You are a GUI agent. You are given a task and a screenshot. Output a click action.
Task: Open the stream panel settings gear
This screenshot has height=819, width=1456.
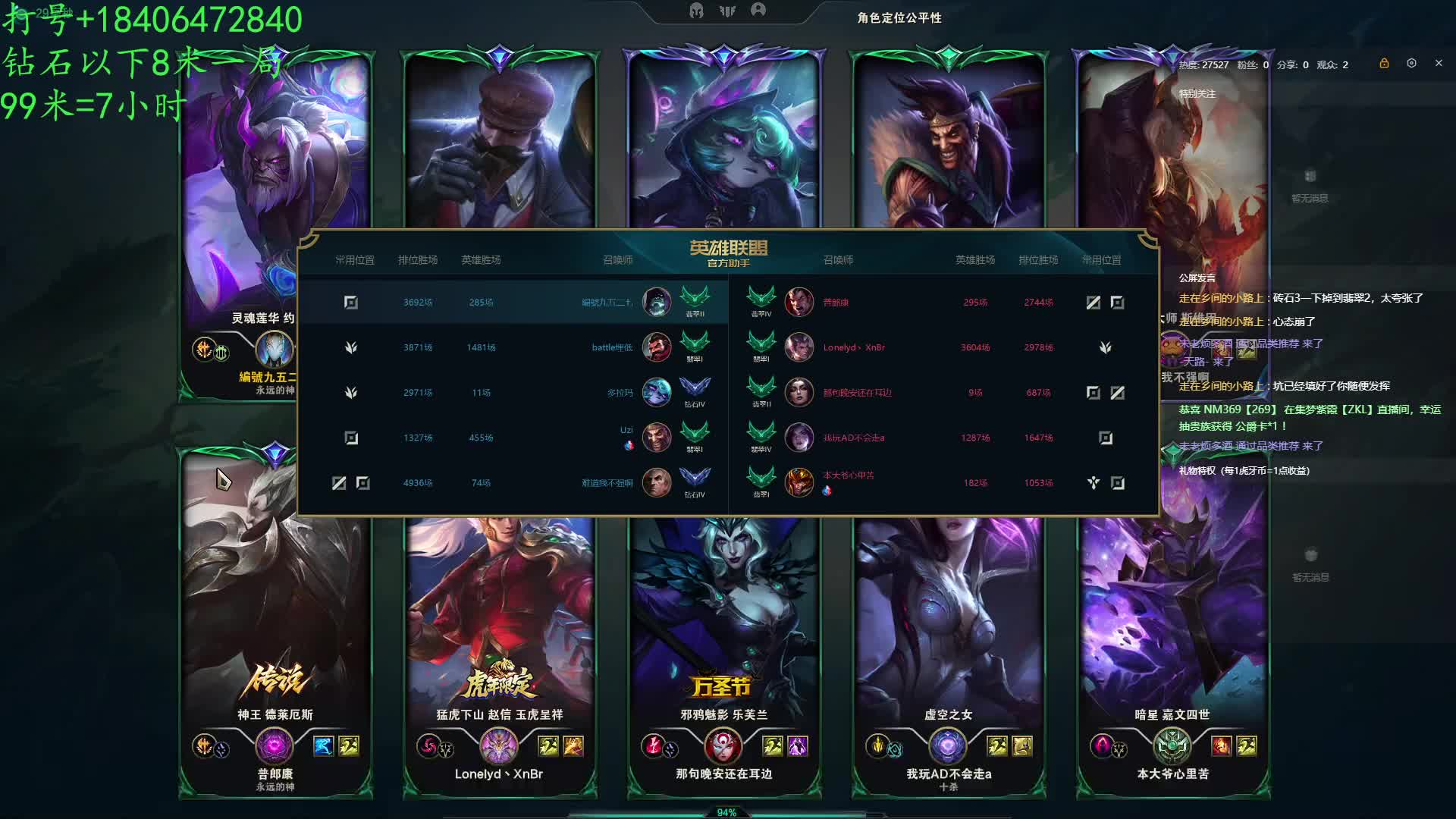(x=1411, y=64)
